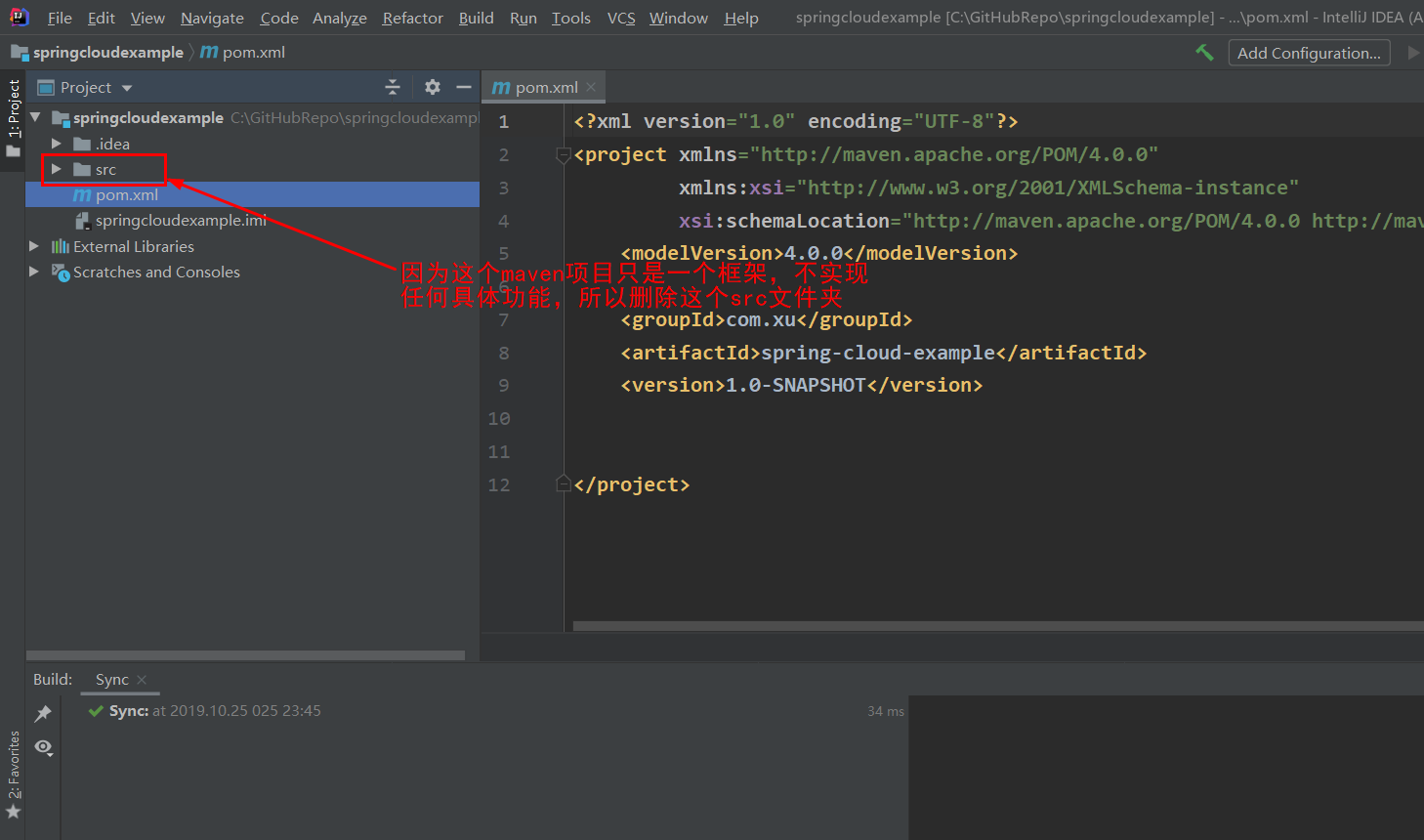The width and height of the screenshot is (1424, 840).
Task: Open the Analyze menu
Action: point(340,18)
